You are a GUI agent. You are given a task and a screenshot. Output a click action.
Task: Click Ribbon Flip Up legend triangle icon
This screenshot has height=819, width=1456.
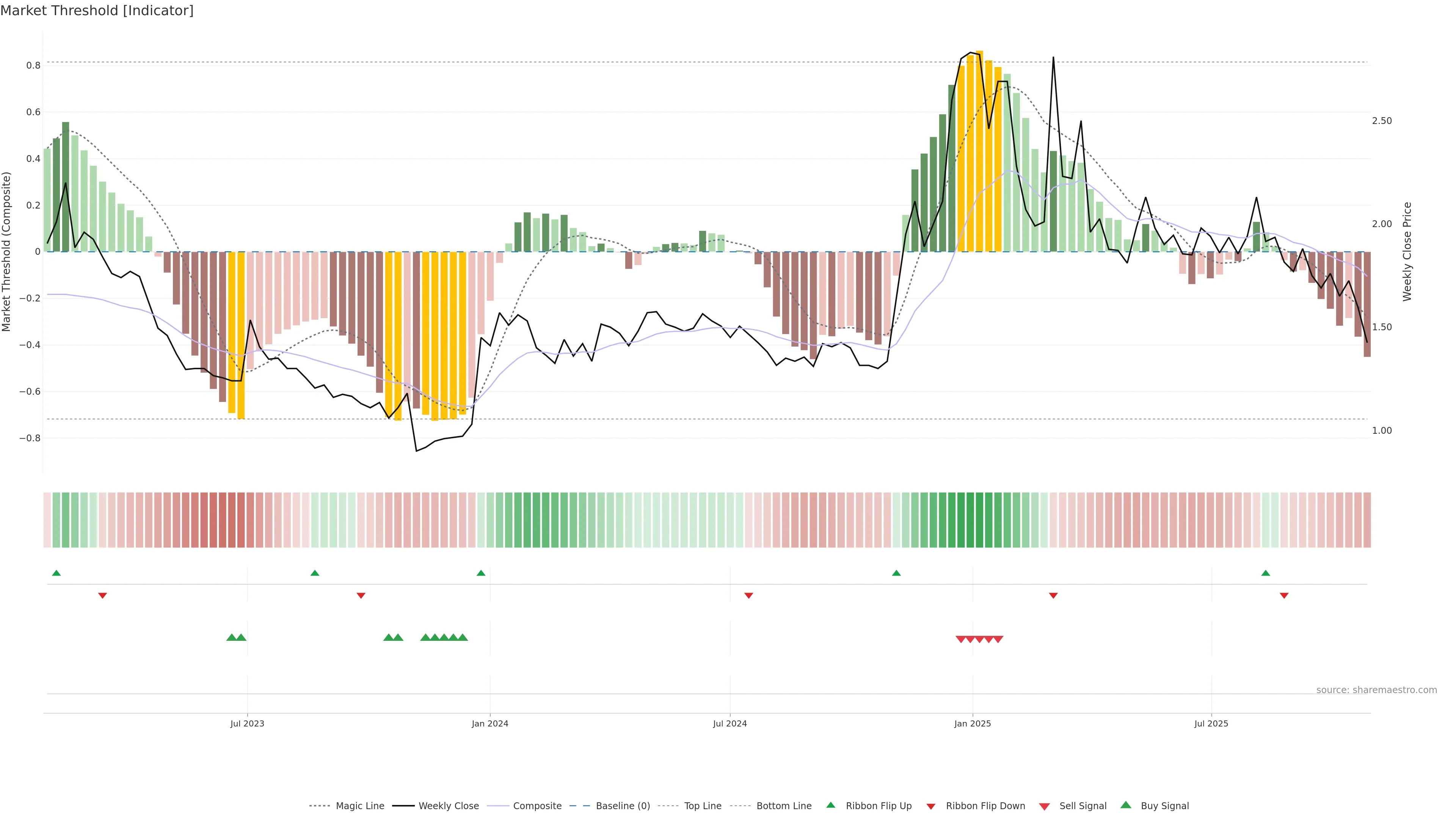830,805
